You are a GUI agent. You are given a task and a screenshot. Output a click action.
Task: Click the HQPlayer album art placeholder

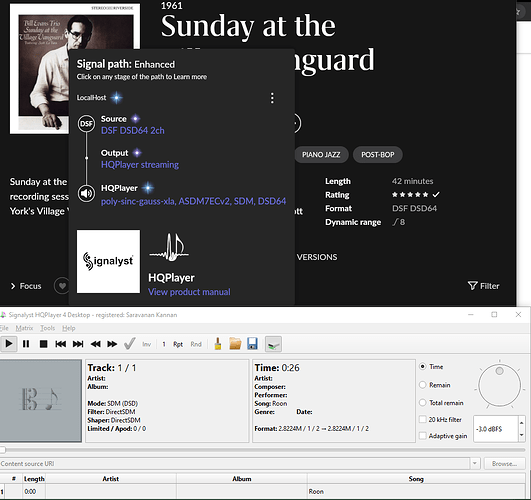41,400
